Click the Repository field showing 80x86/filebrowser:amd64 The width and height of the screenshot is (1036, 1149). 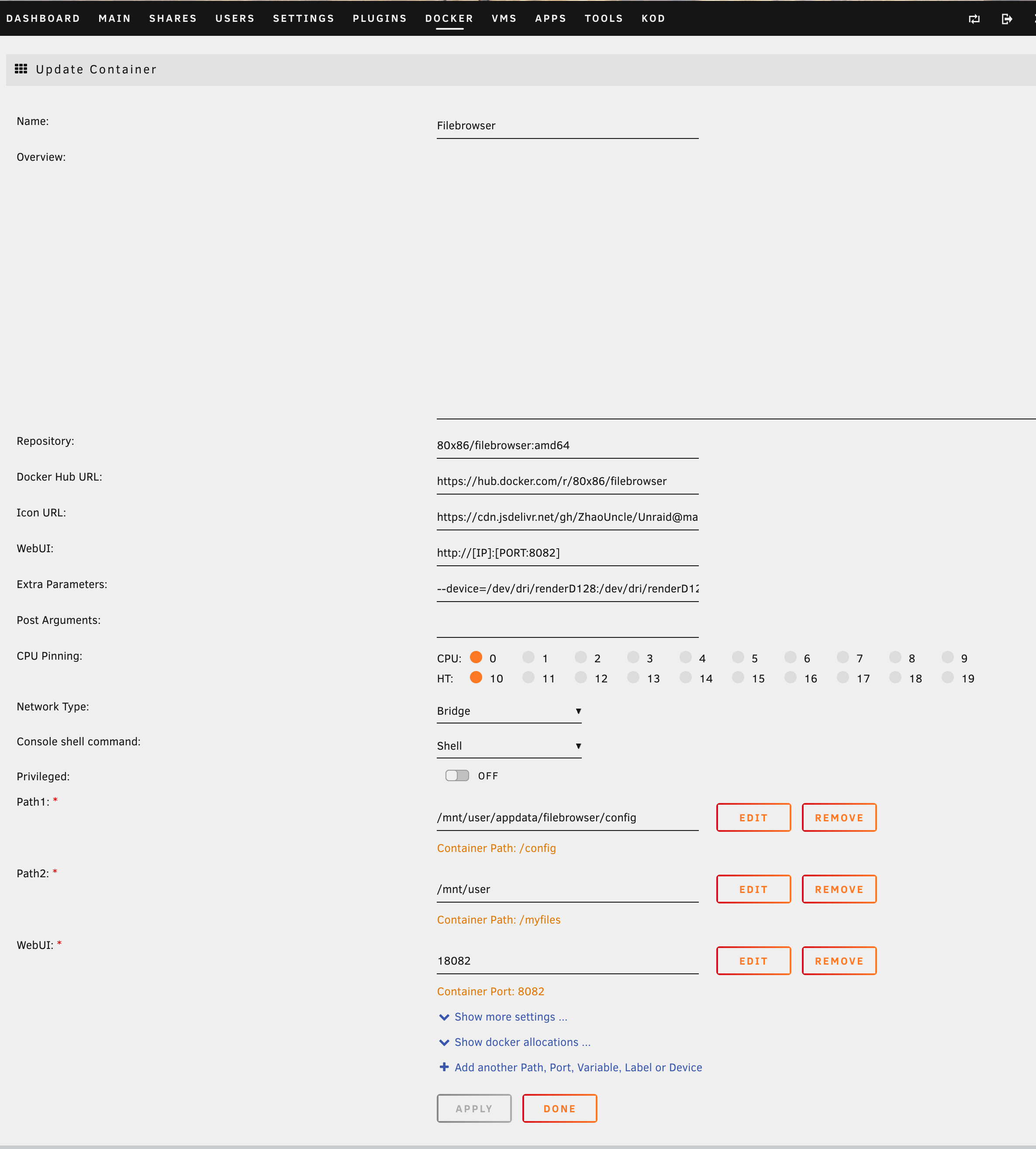[x=567, y=446]
